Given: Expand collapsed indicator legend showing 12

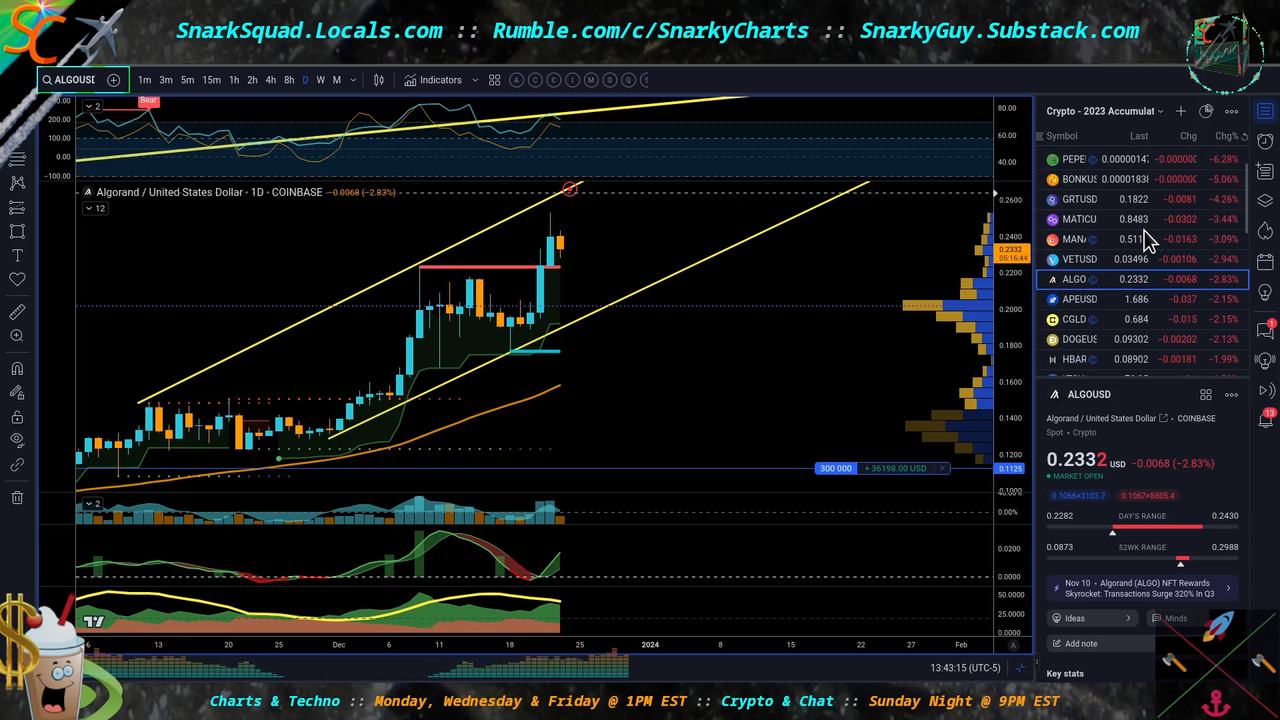Looking at the screenshot, I should [x=95, y=208].
